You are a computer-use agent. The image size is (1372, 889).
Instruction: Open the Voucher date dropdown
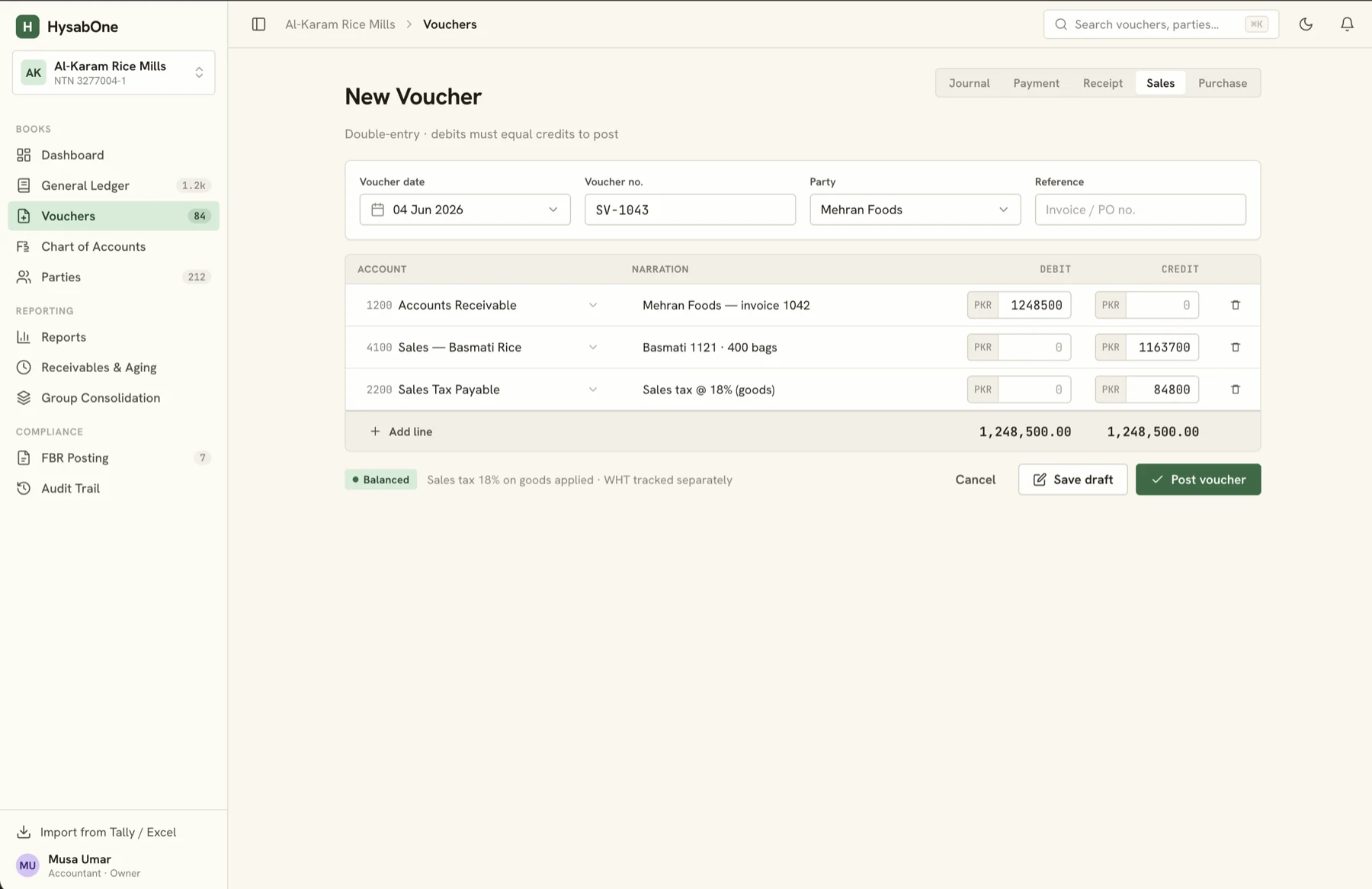pyautogui.click(x=465, y=210)
